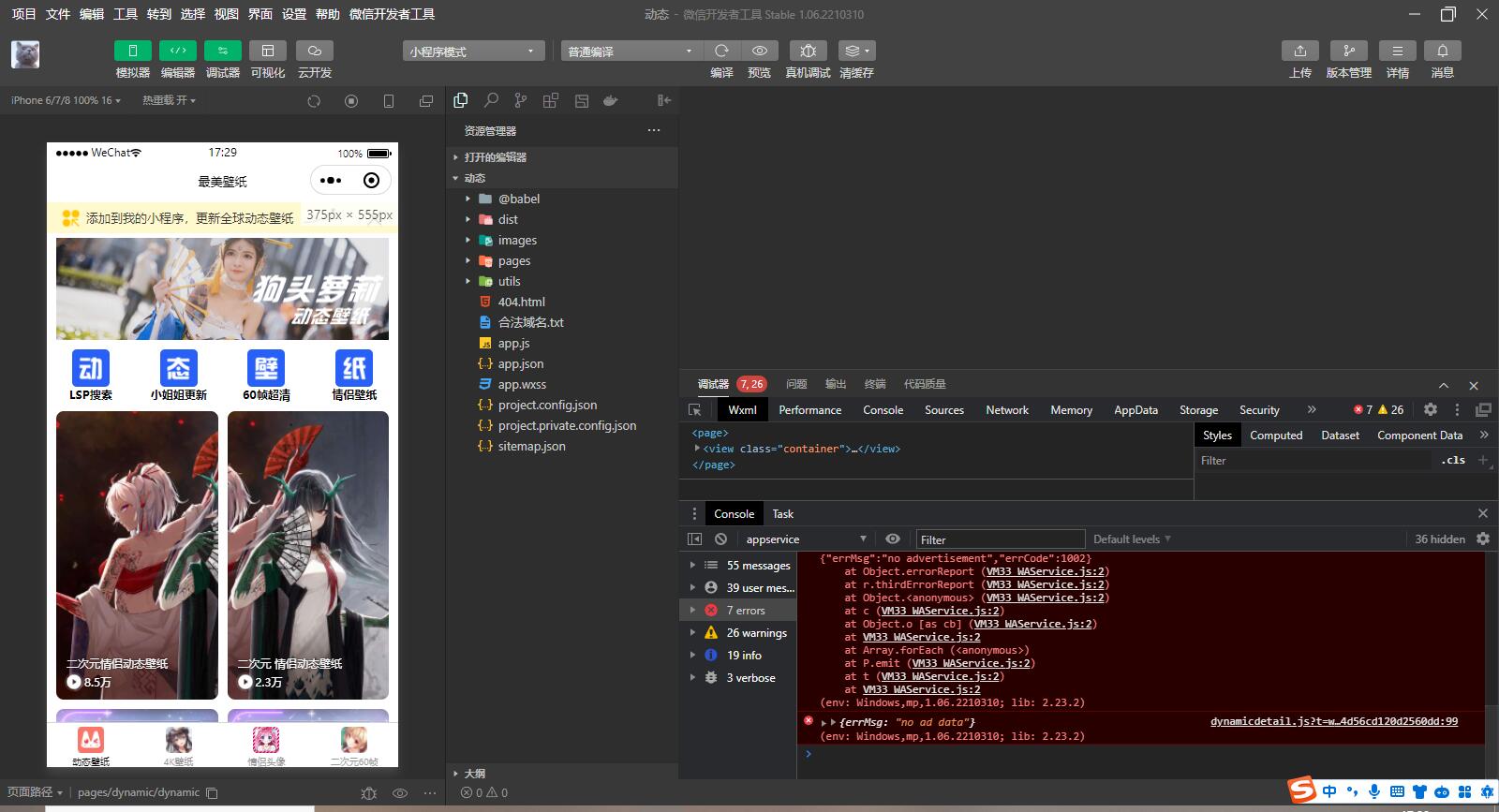
Task: Open the search icon in the editor sidebar
Action: pyautogui.click(x=491, y=100)
